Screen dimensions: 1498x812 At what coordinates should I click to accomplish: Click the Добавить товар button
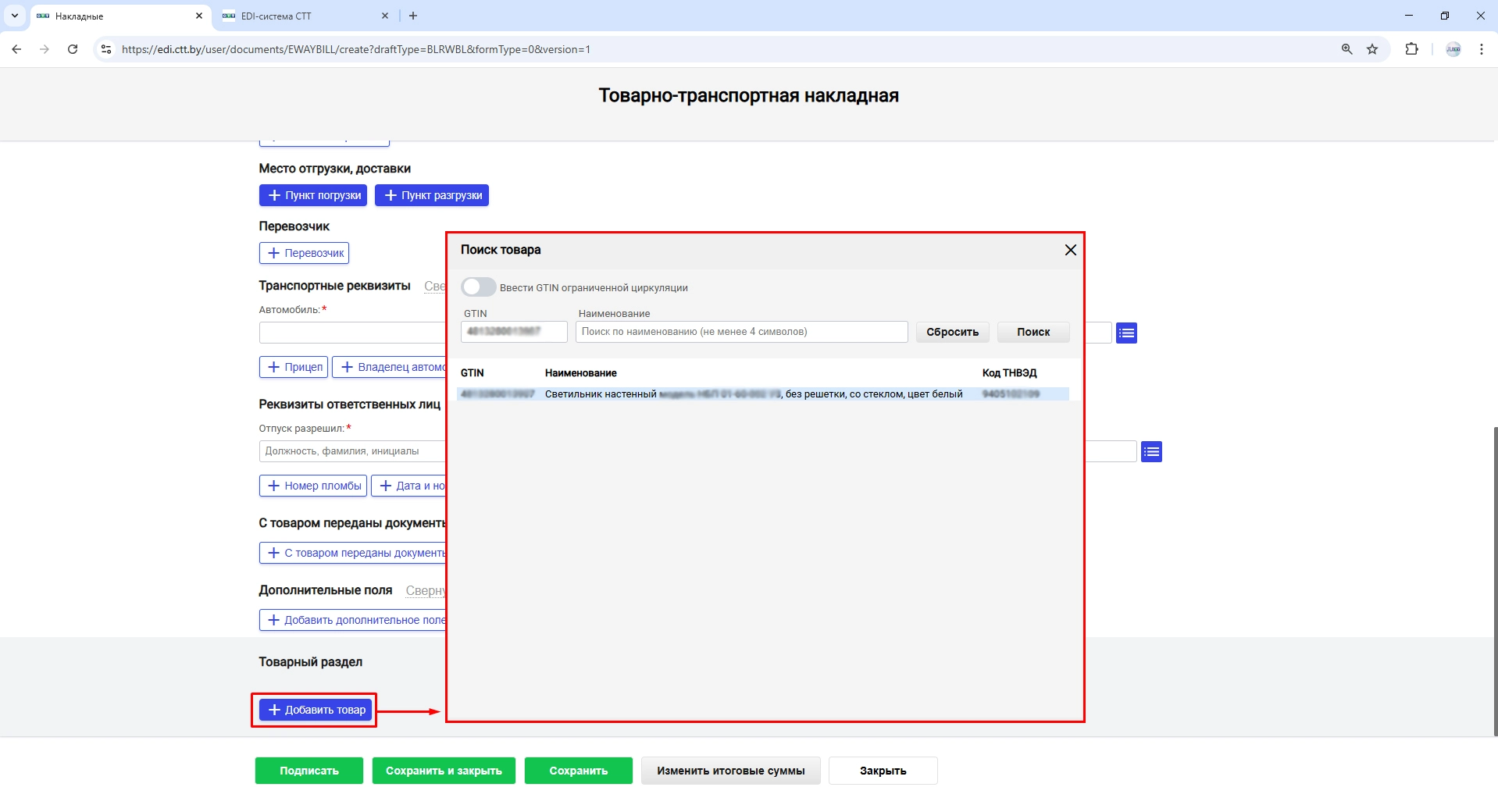316,710
